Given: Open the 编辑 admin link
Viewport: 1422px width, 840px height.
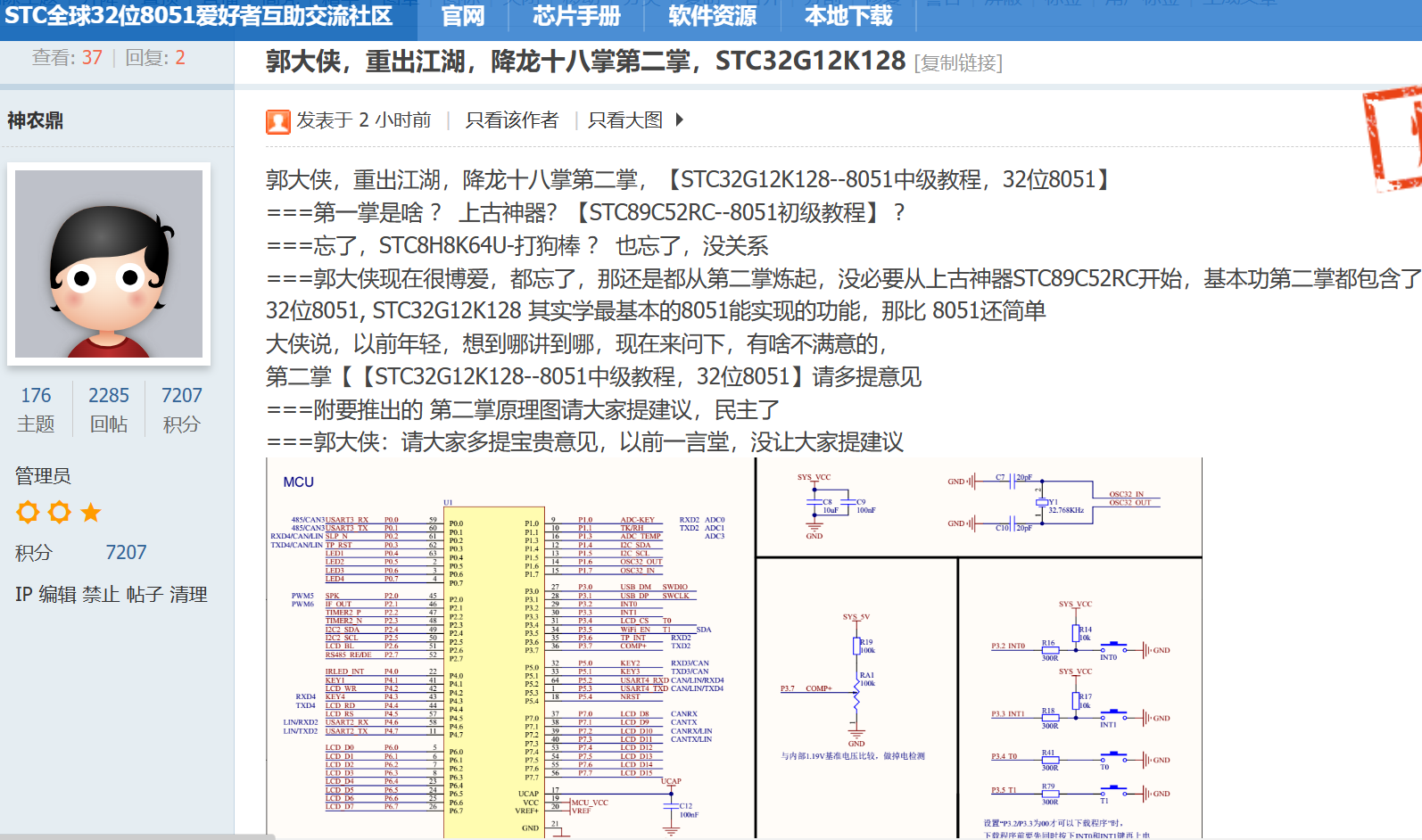Looking at the screenshot, I should tap(58, 595).
